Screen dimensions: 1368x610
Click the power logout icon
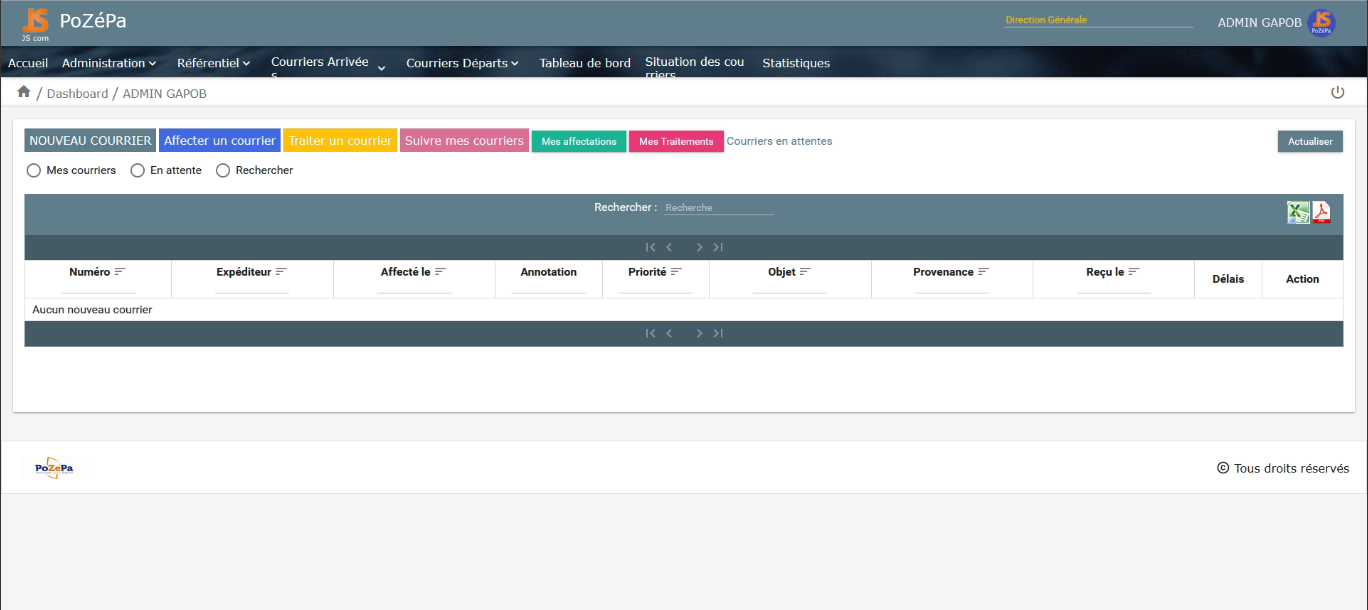[x=1337, y=93]
